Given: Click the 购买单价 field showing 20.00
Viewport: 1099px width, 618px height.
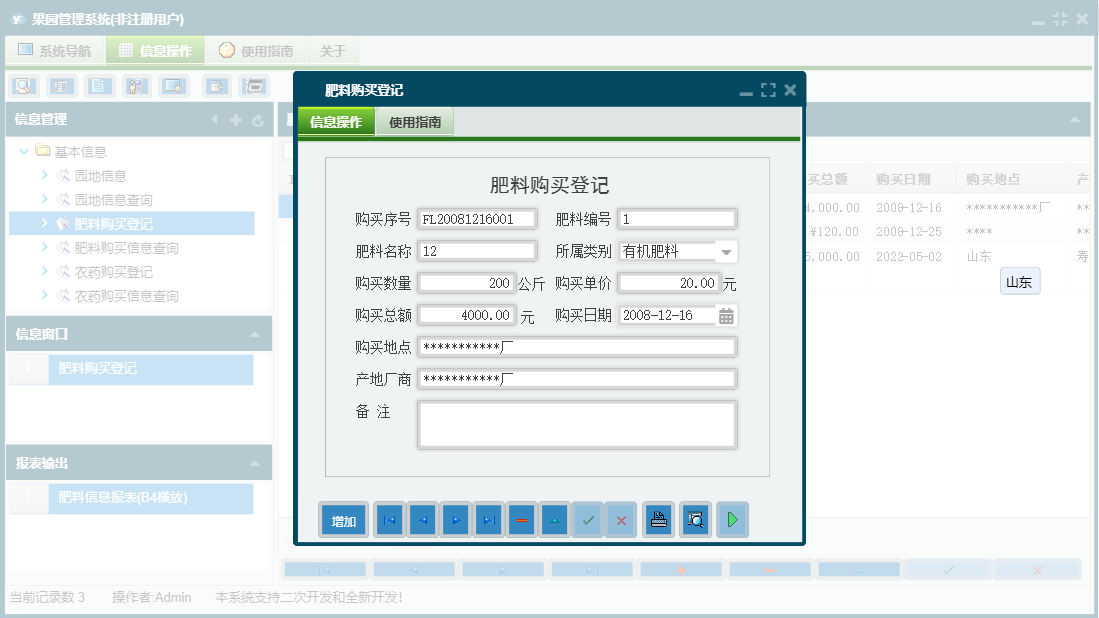Looking at the screenshot, I should pyautogui.click(x=669, y=283).
